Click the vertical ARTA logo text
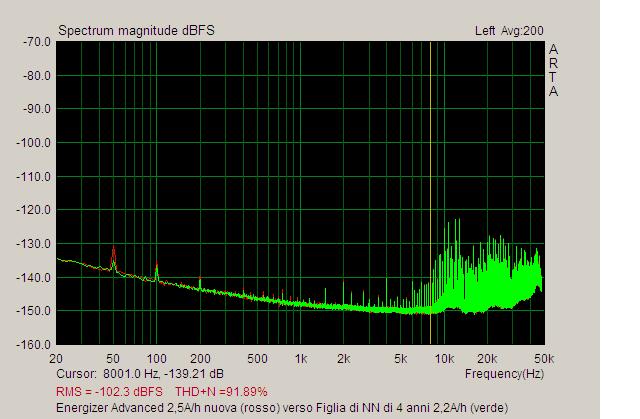Image resolution: width=640 pixels, height=419 pixels. tap(553, 70)
